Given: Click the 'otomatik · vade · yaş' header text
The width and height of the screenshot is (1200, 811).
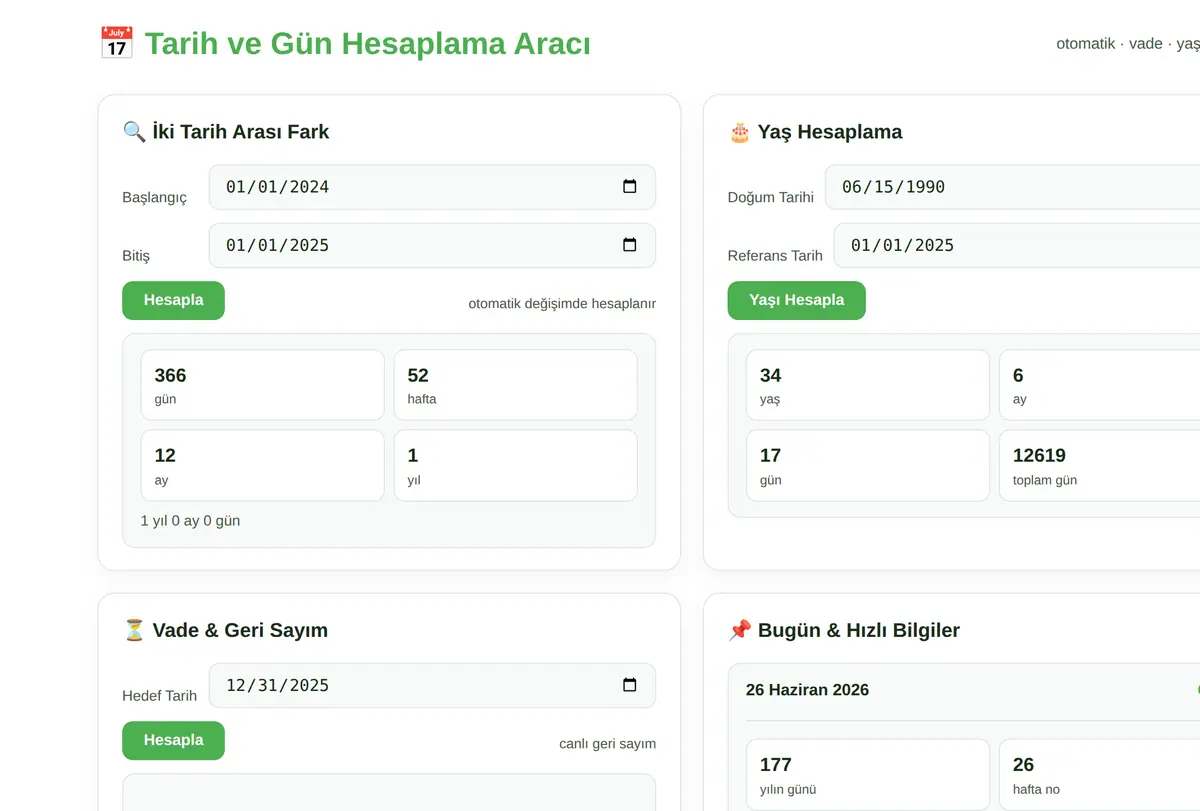Looking at the screenshot, I should pyautogui.click(x=1128, y=44).
